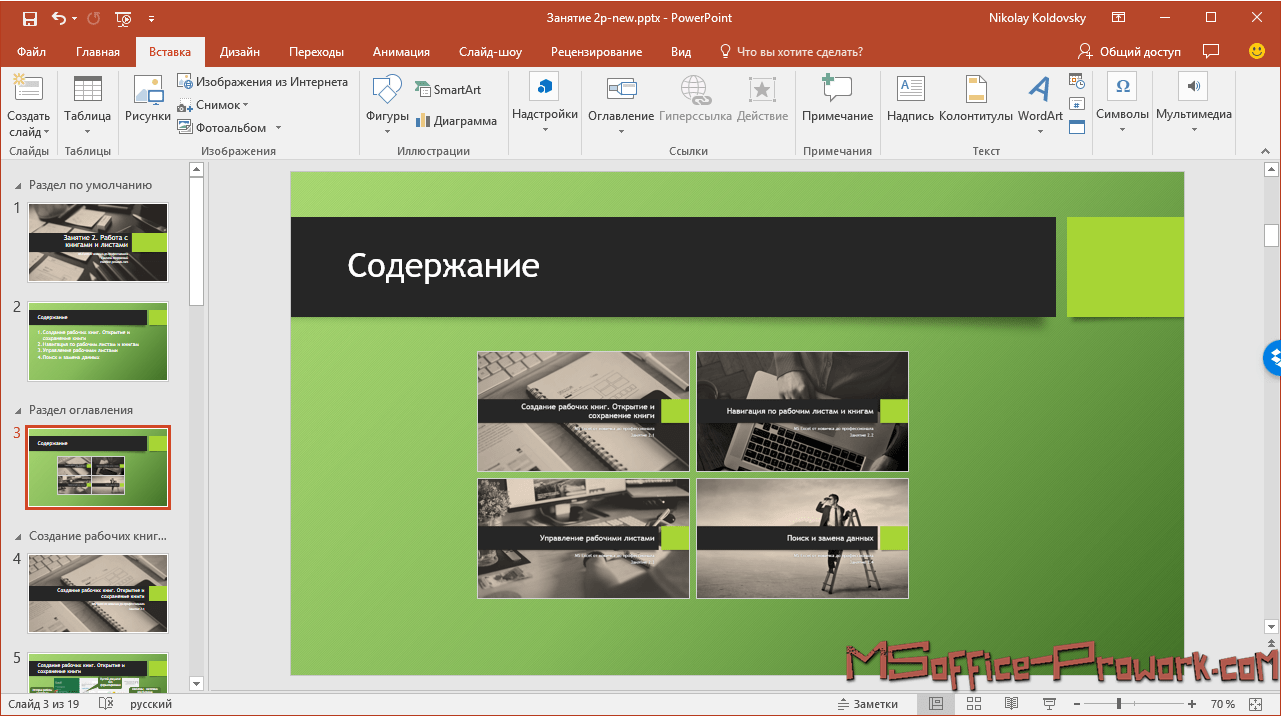The width and height of the screenshot is (1282, 716).
Task: Switch to Normal view icon in status bar
Action: pyautogui.click(x=935, y=704)
